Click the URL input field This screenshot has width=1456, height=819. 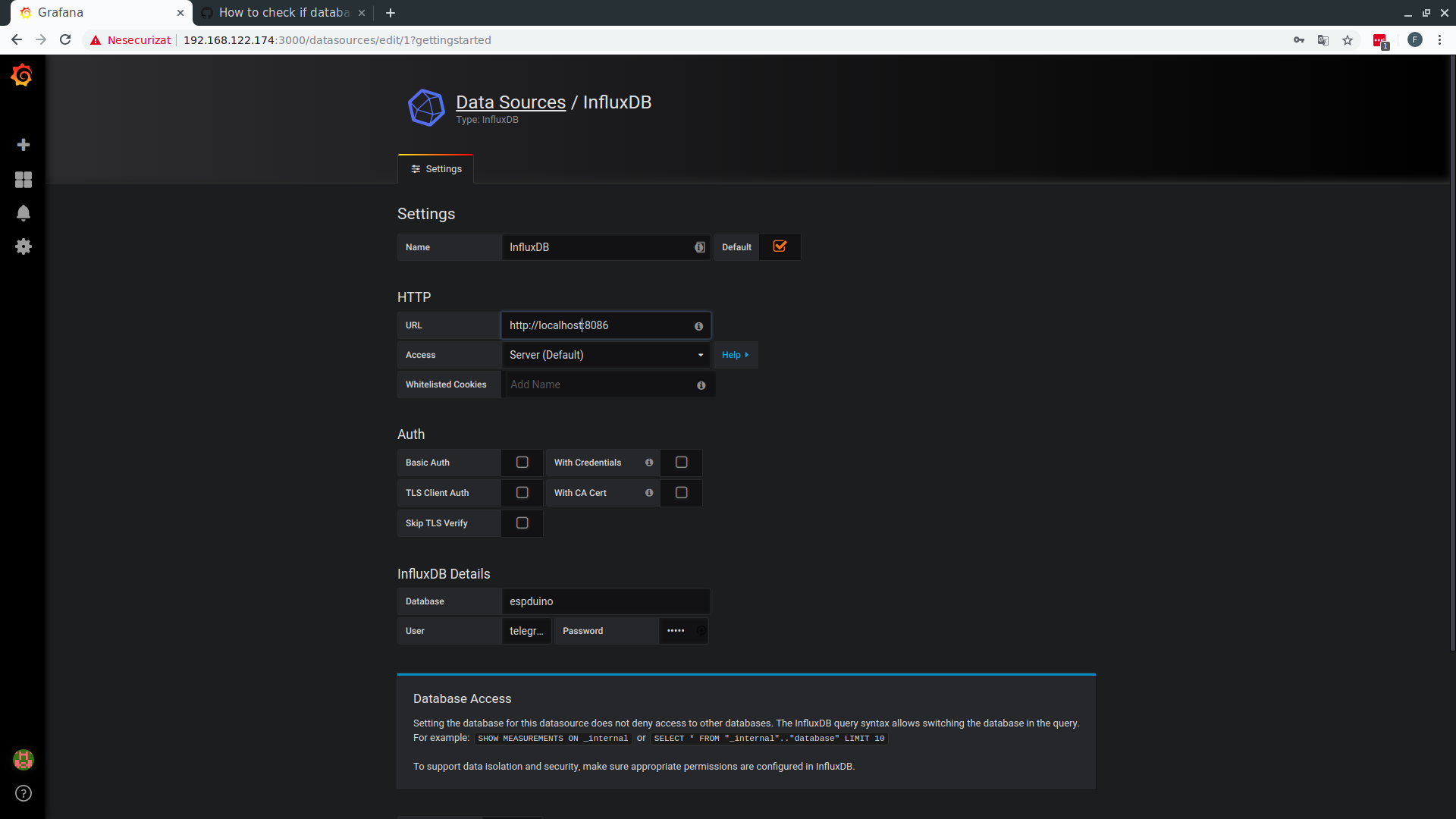(x=606, y=325)
